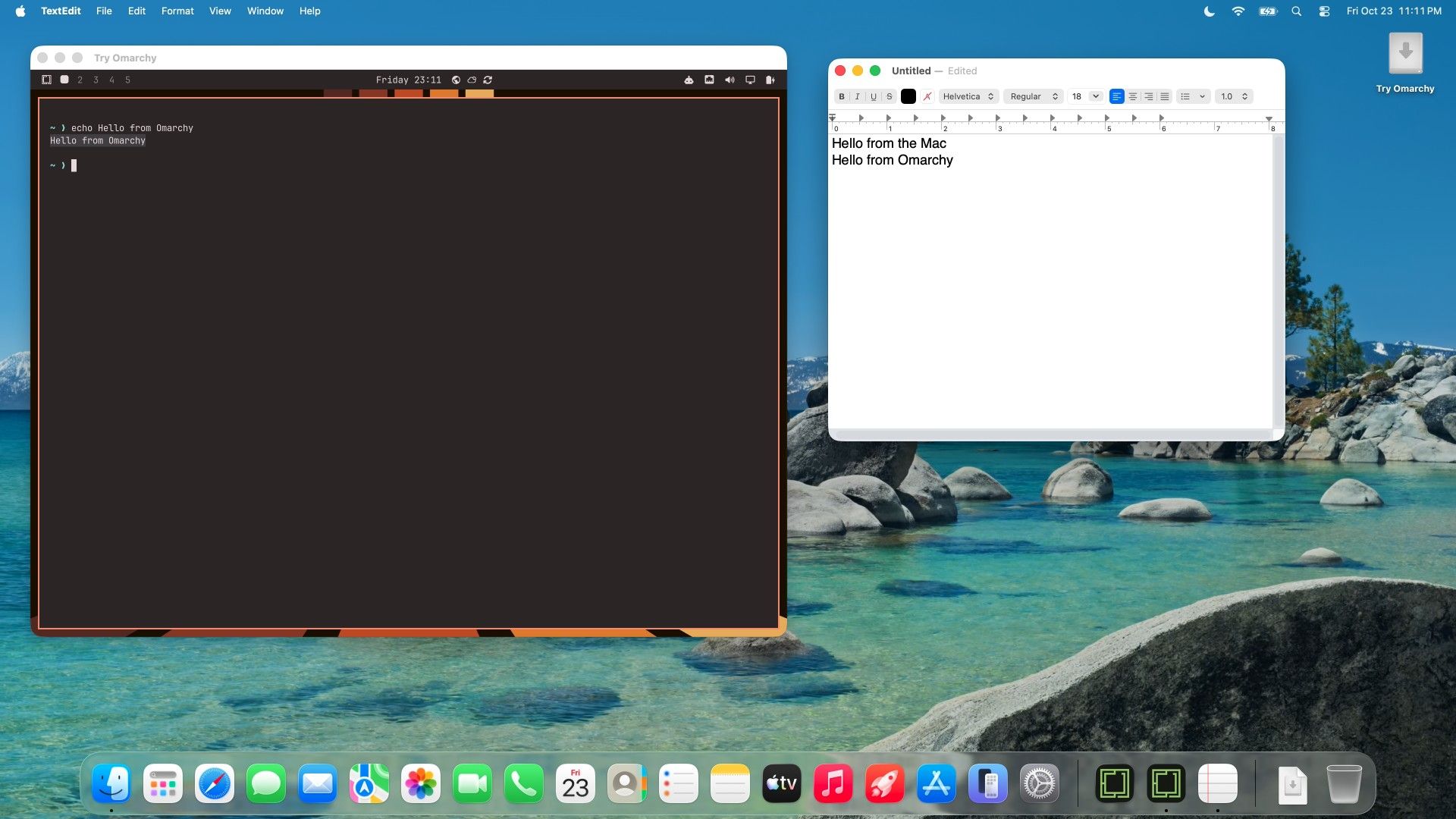1456x819 pixels.
Task: Click the update refresh icon in Omarchy bar
Action: (x=488, y=80)
